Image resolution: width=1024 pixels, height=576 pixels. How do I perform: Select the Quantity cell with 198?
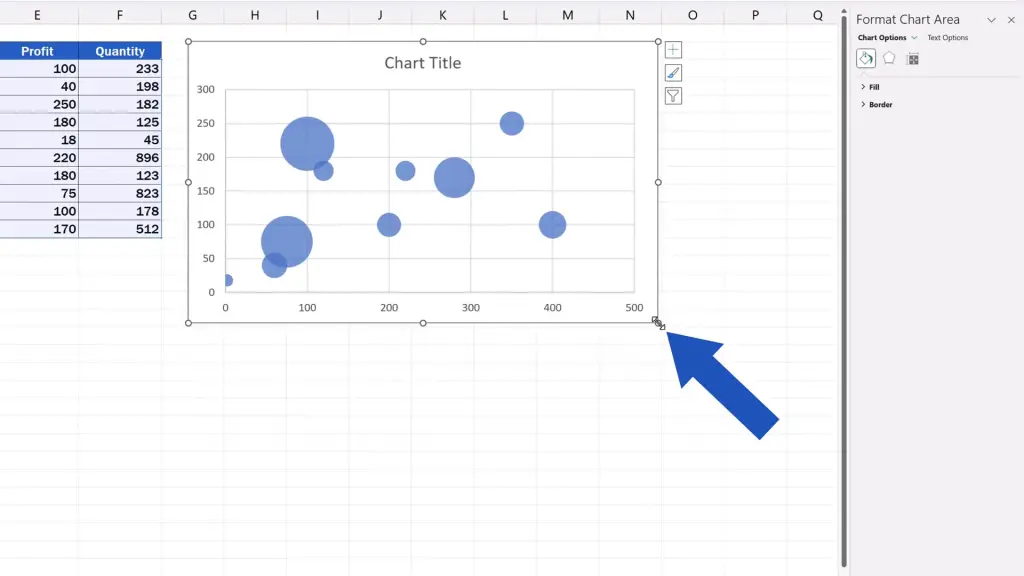point(120,86)
